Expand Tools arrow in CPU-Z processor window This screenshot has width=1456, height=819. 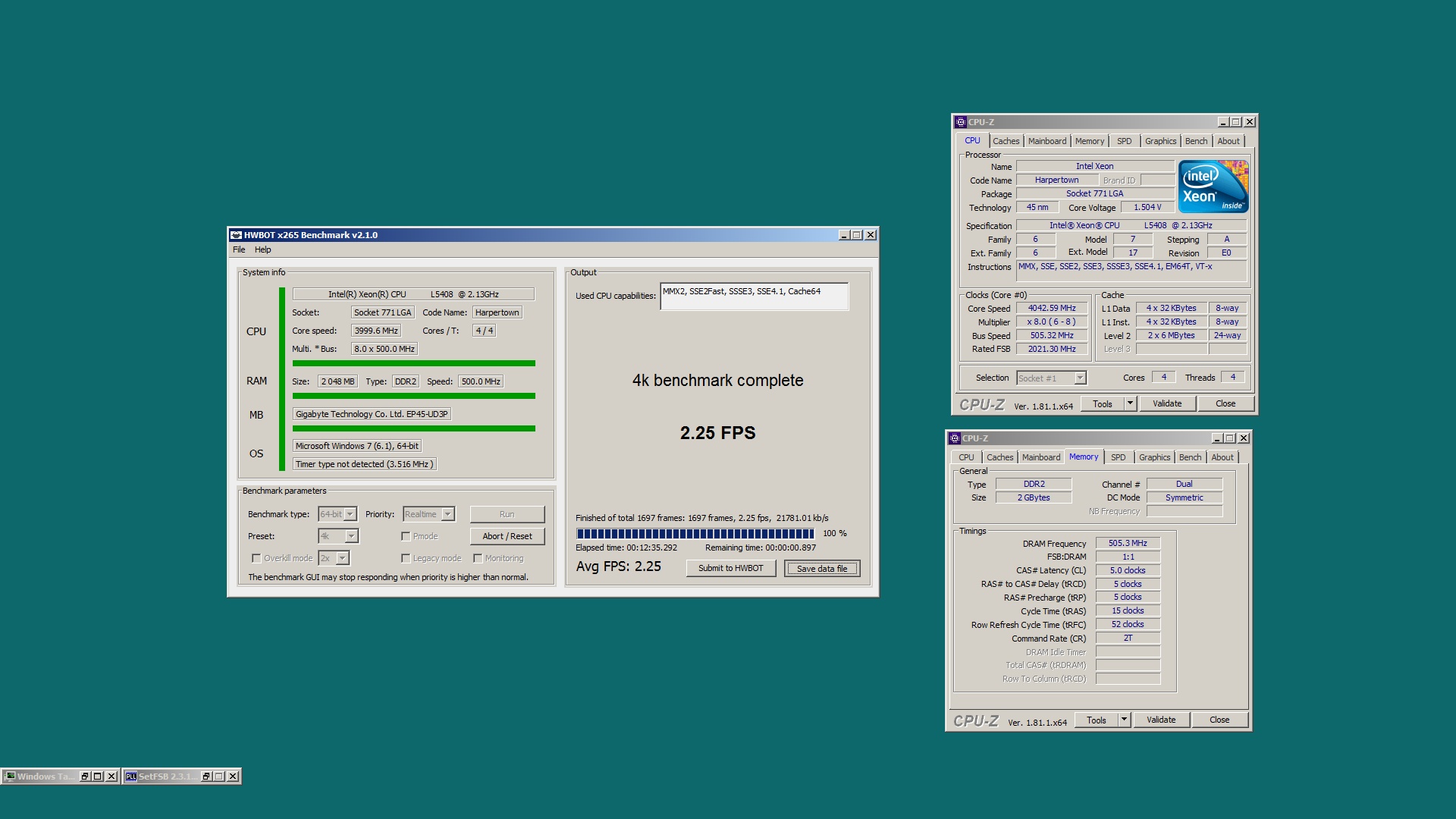pyautogui.click(x=1130, y=403)
